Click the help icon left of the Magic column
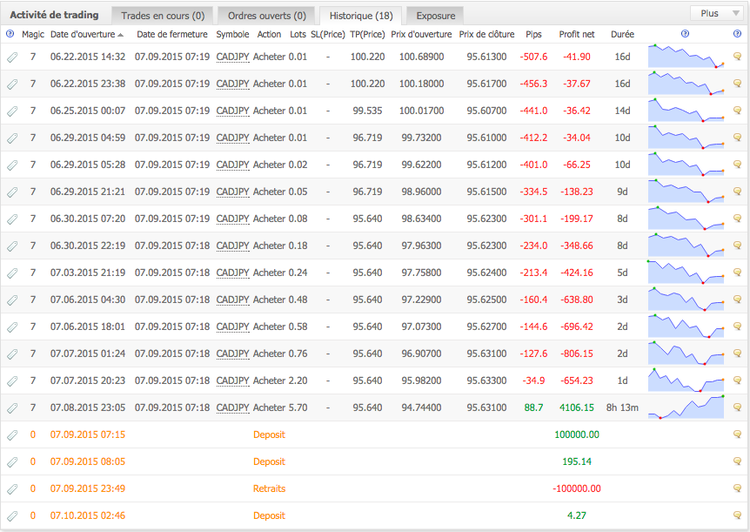The height and width of the screenshot is (532, 750). (10, 34)
